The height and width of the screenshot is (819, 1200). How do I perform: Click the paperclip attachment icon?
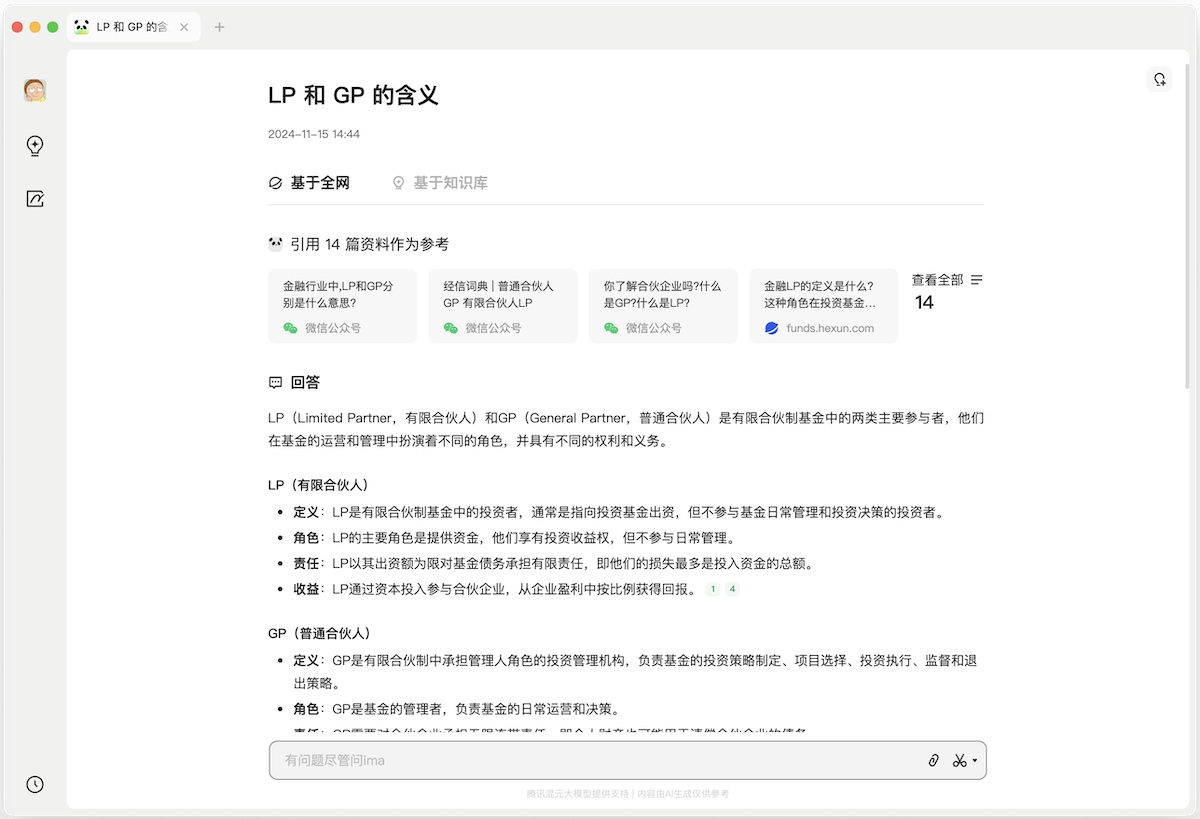pyautogui.click(x=933, y=761)
